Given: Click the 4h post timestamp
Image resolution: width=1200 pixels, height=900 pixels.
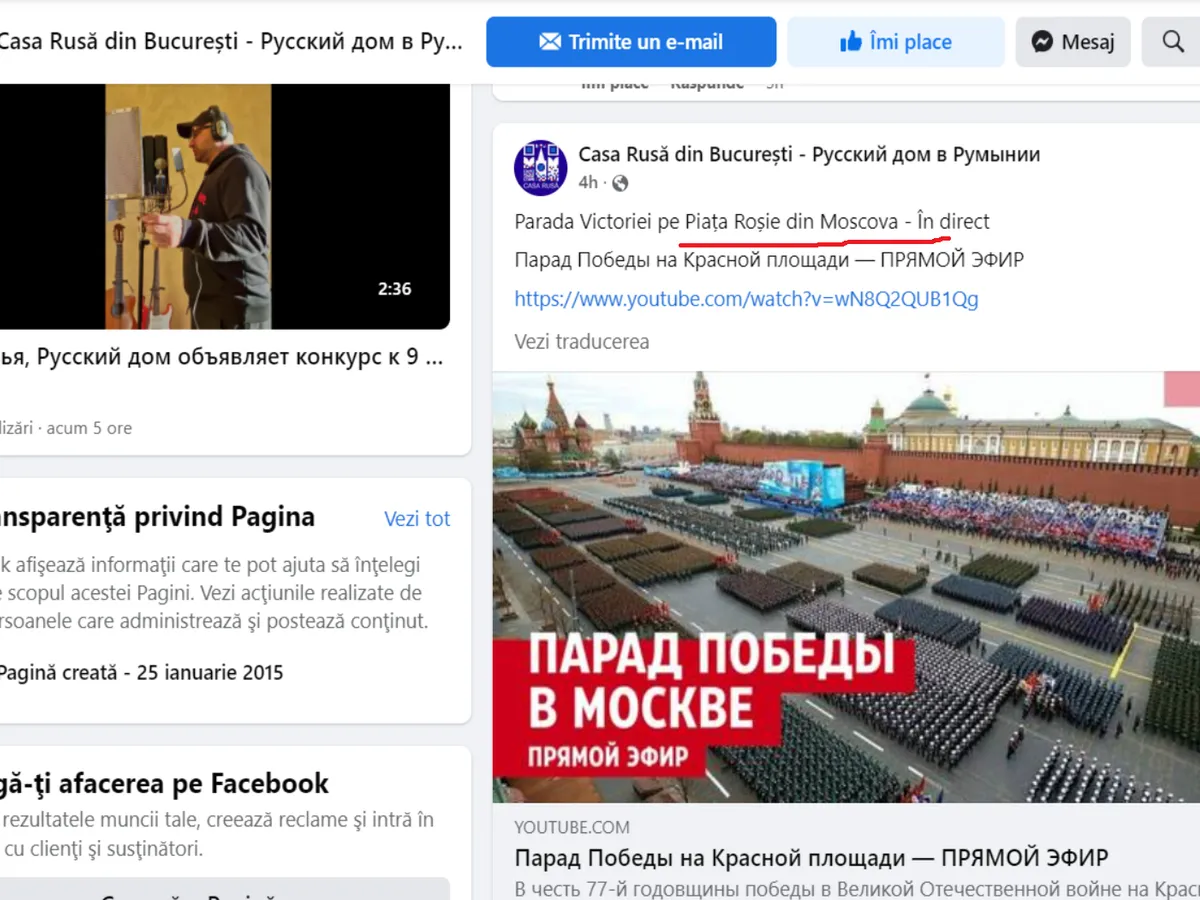Looking at the screenshot, I should pos(588,183).
